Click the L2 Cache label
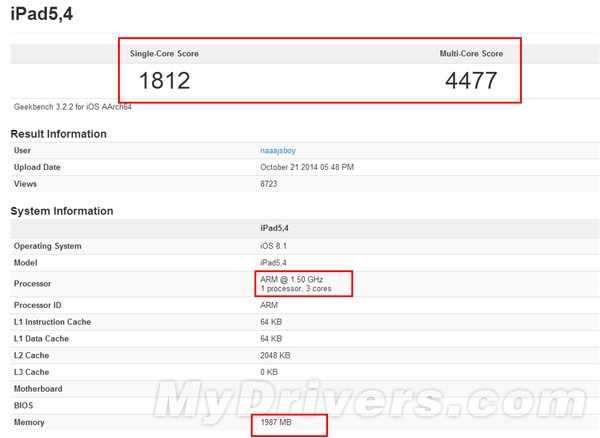The height and width of the screenshot is (438, 600). pos(31,355)
